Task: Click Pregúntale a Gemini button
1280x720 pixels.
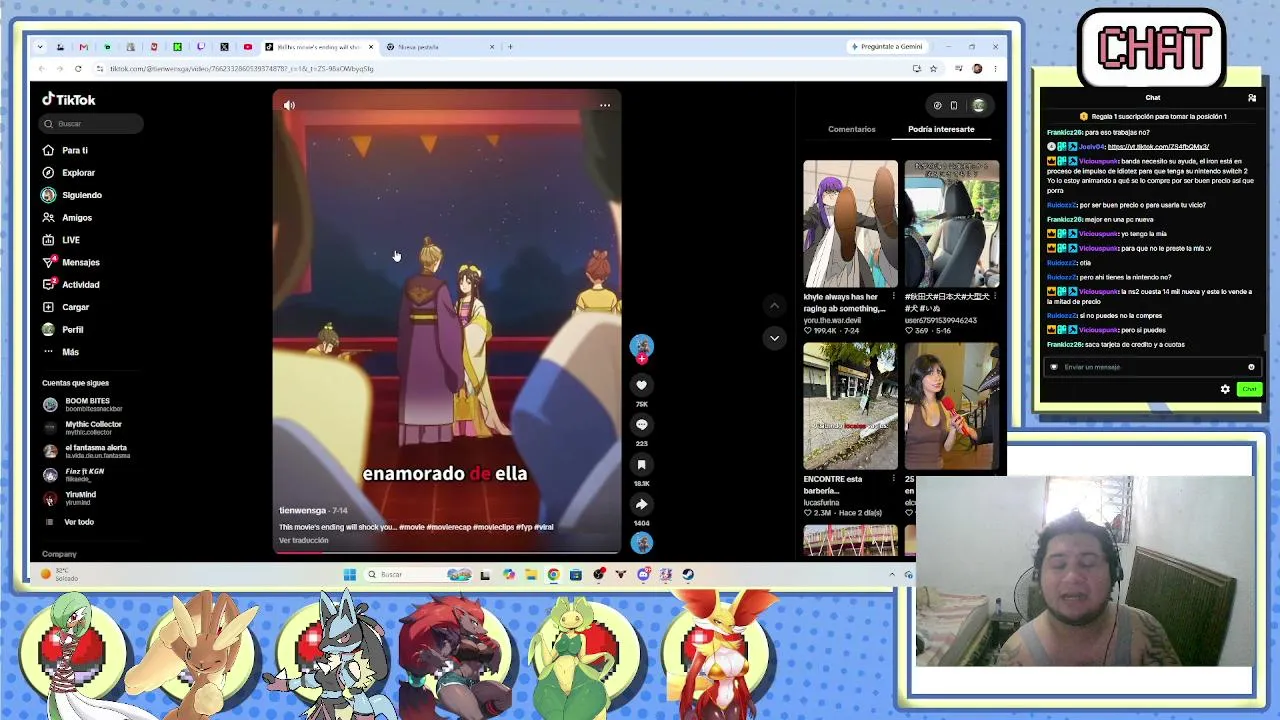Action: point(886,47)
